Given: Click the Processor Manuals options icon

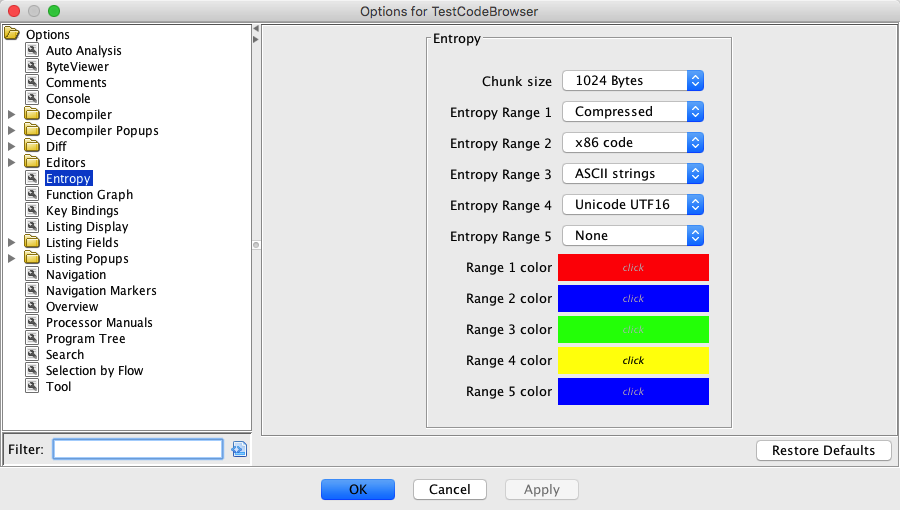Looking at the screenshot, I should tap(32, 323).
